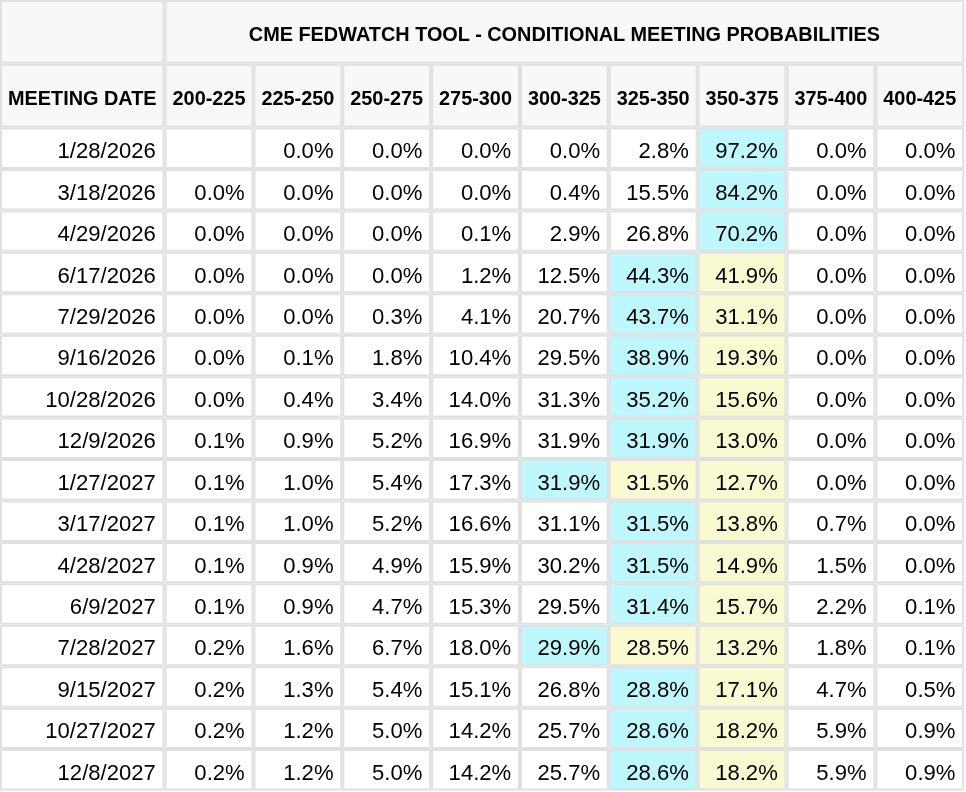966x792 pixels.
Task: Select the 70.2% cell for 4/29/2026
Action: click(745, 233)
